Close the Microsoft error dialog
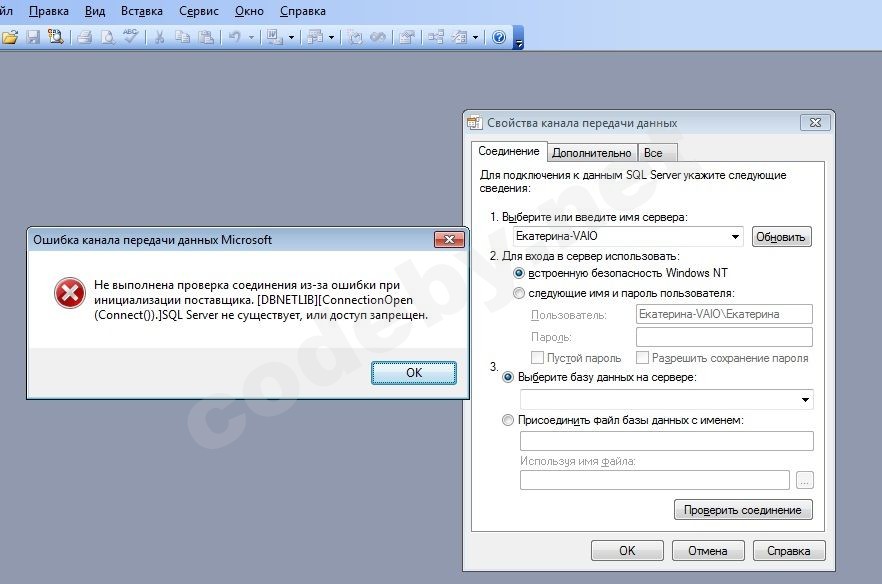The width and height of the screenshot is (882, 584). (449, 239)
